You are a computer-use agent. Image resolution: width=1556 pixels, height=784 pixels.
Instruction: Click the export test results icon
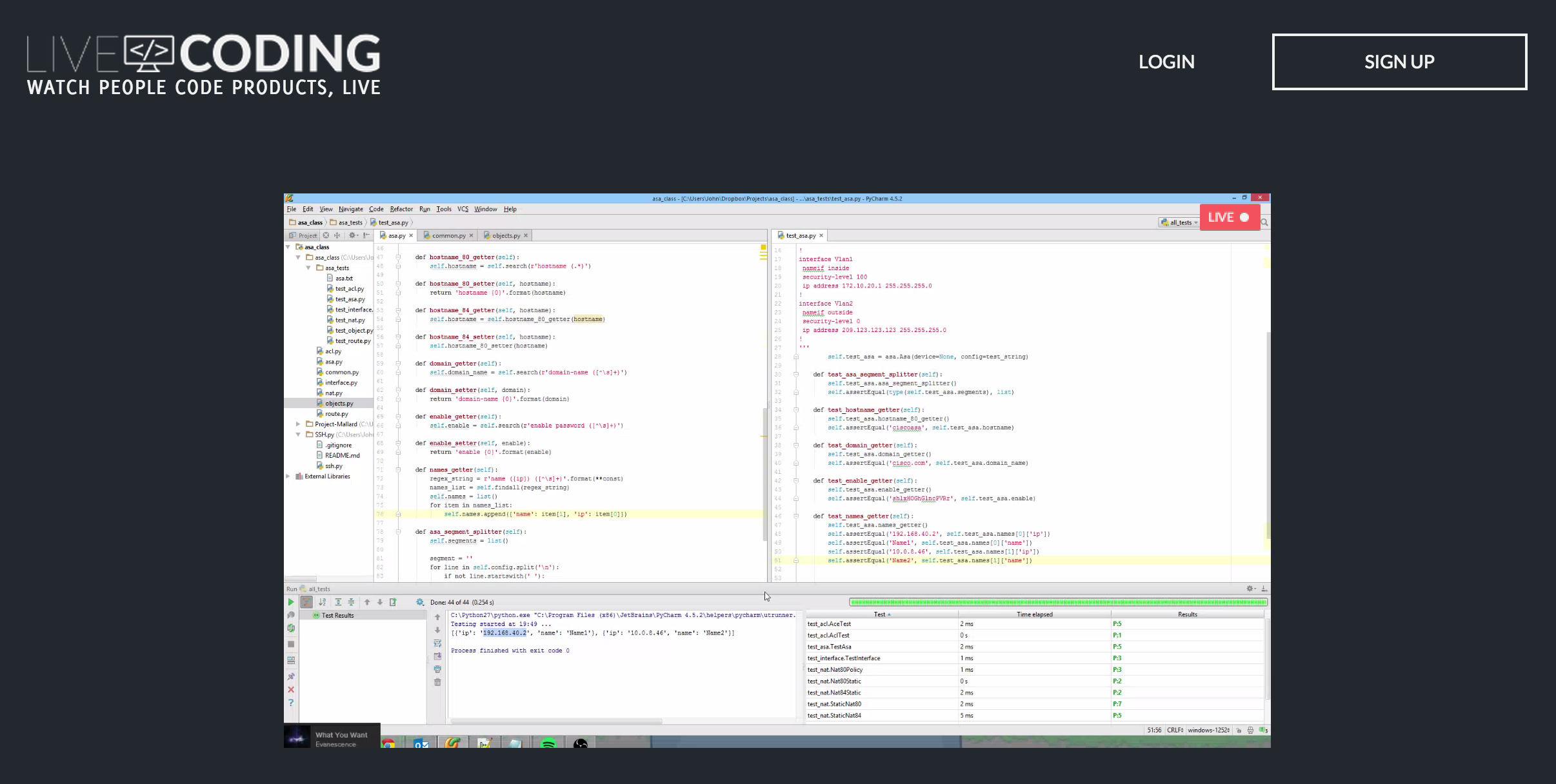point(393,602)
